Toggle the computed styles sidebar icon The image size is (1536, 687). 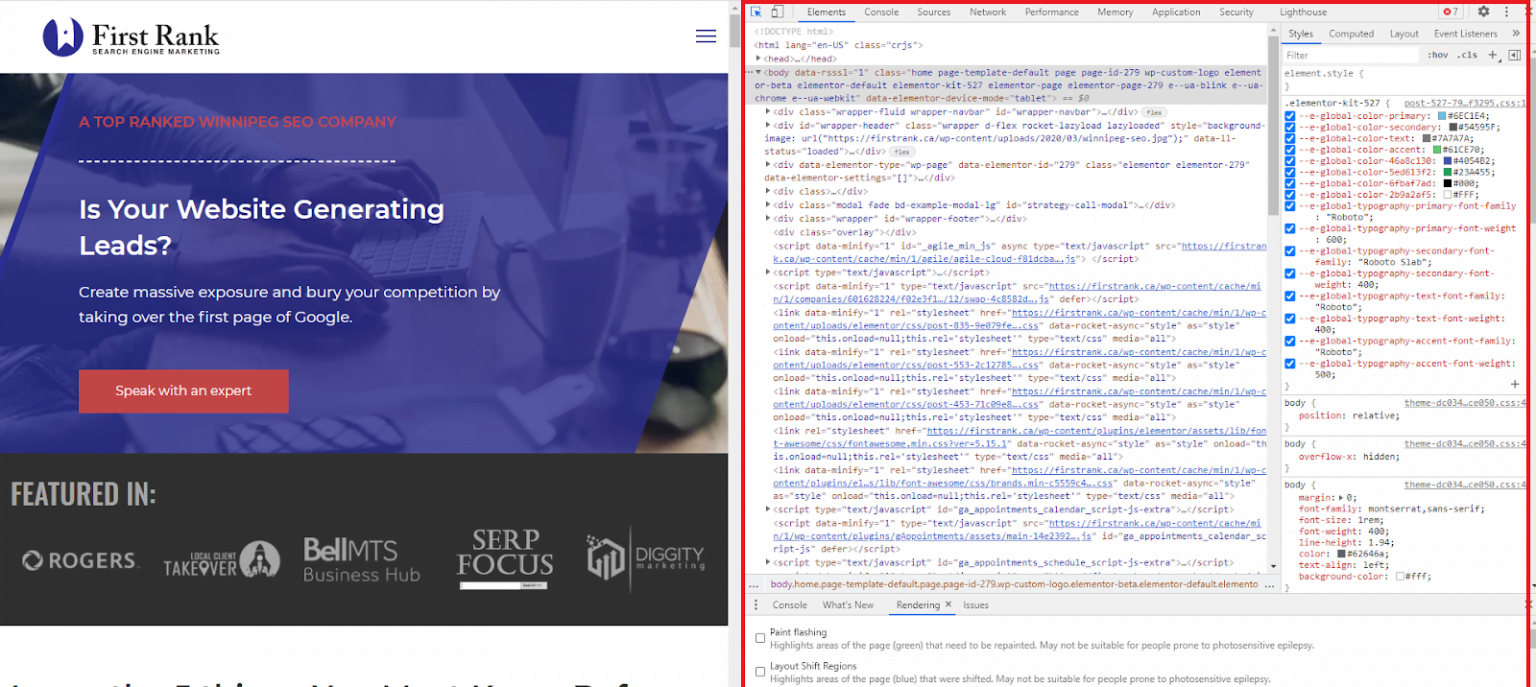point(1514,55)
